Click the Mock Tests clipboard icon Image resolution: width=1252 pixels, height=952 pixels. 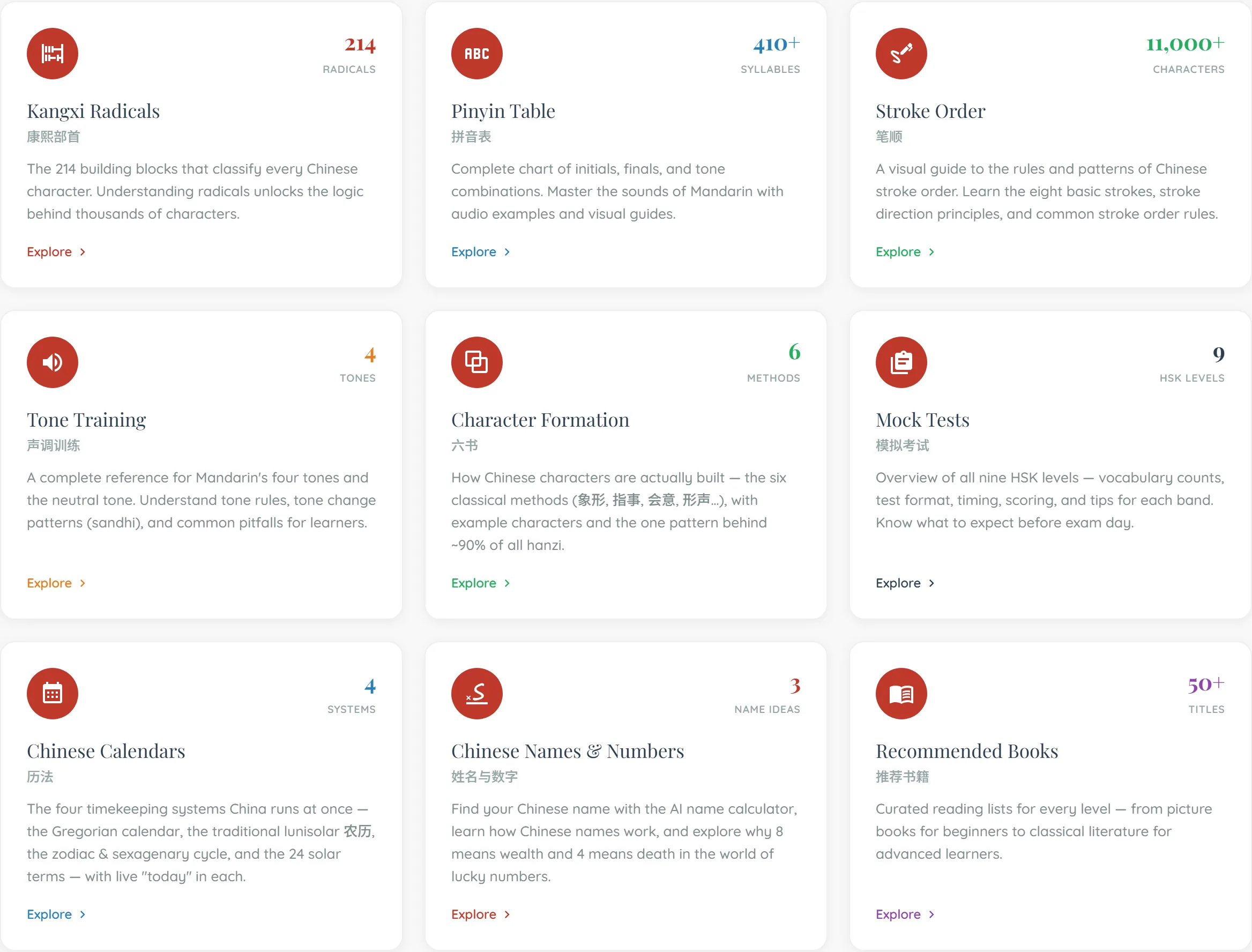[901, 363]
